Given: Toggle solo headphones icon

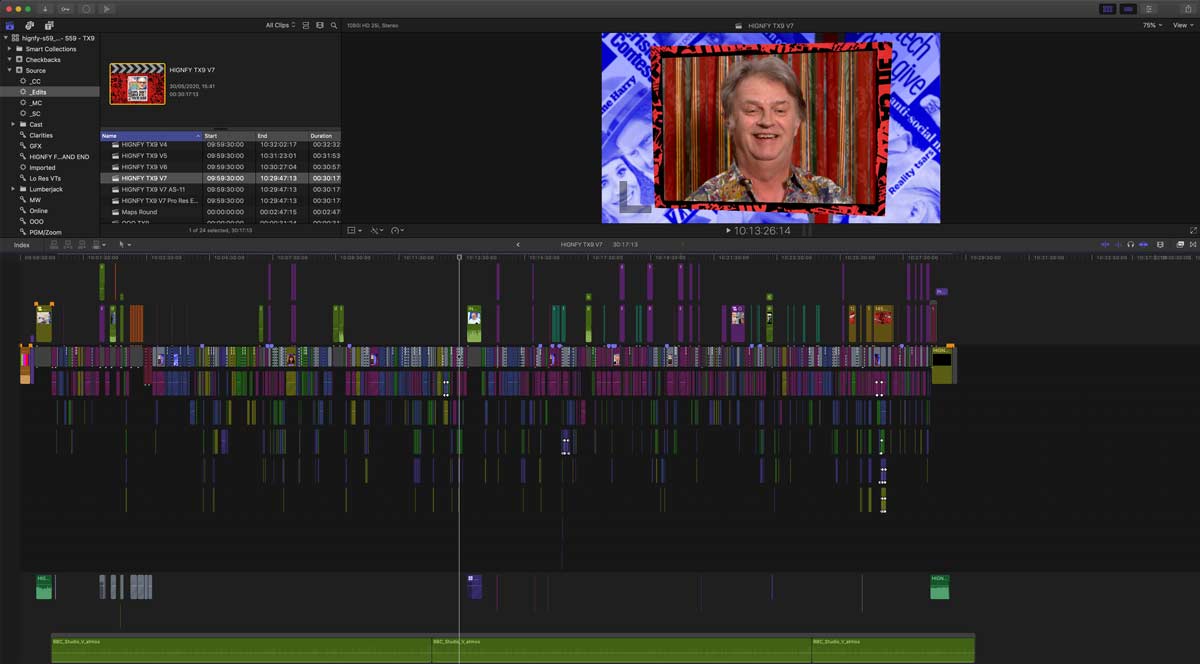Looking at the screenshot, I should [1130, 244].
